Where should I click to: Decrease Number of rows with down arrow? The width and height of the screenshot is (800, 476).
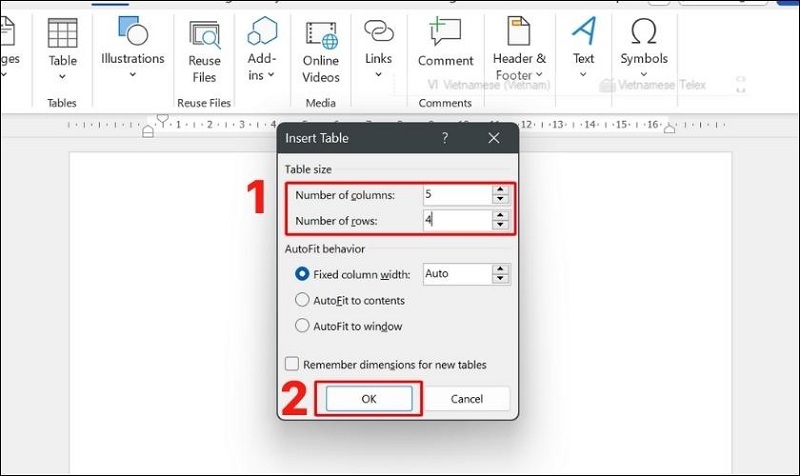(500, 225)
